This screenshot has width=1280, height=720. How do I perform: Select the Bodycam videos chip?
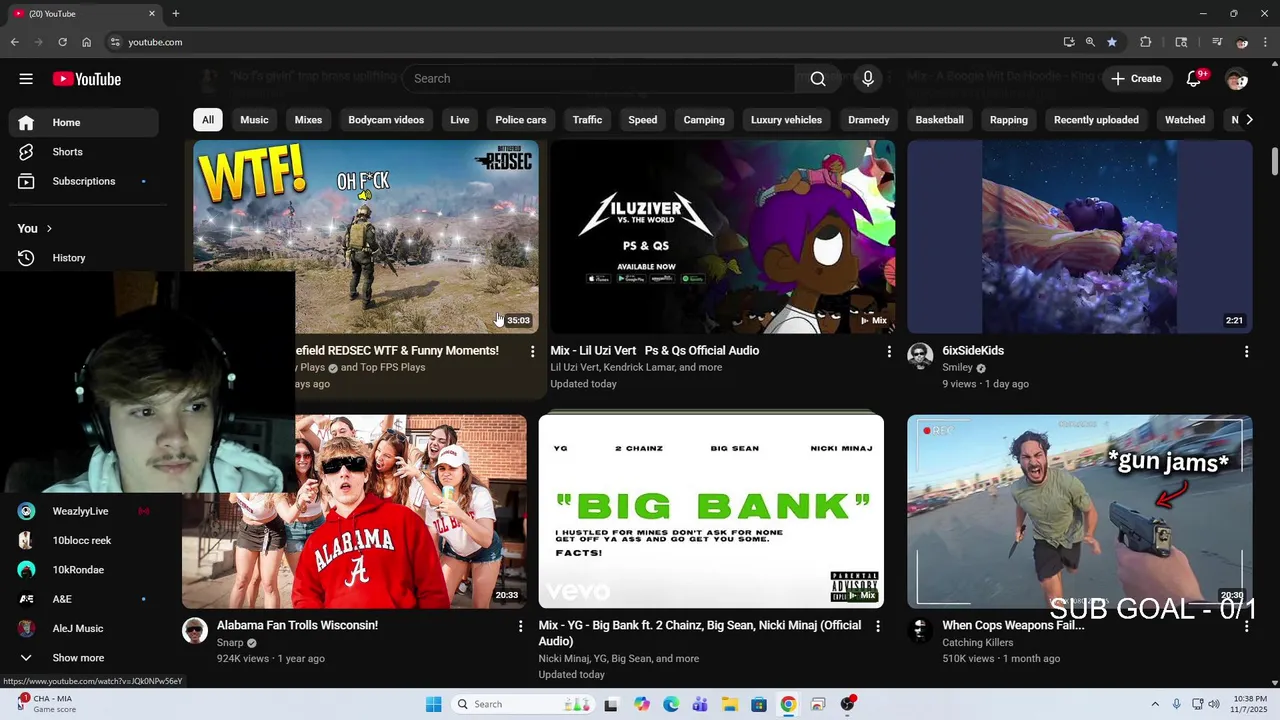386,120
